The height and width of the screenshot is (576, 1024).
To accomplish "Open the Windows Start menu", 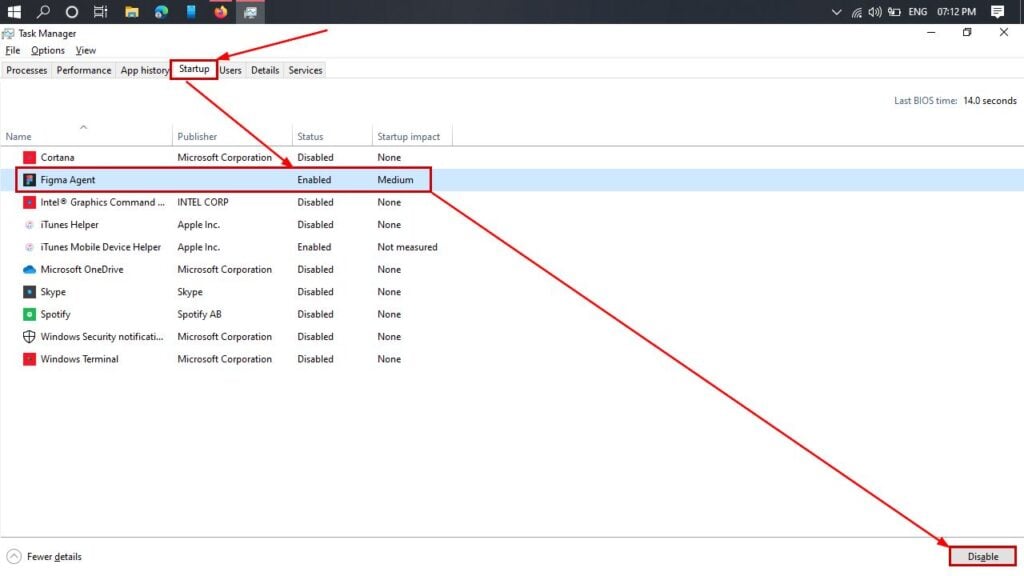I will point(14,12).
